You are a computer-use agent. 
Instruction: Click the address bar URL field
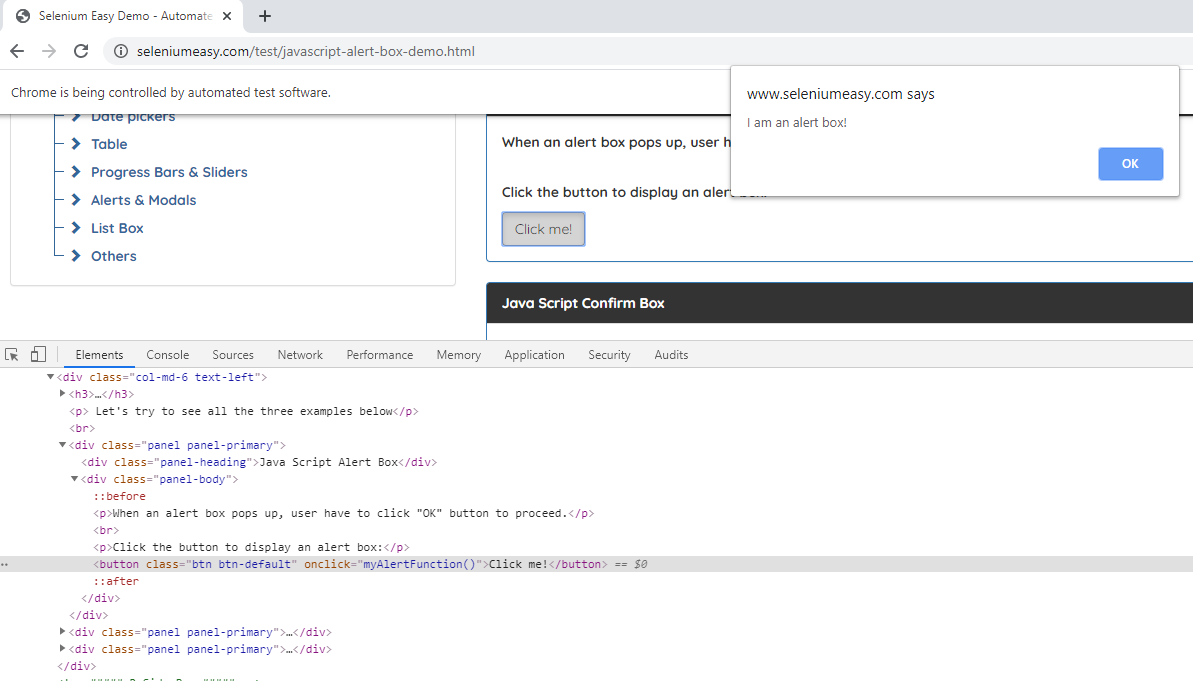click(x=647, y=51)
